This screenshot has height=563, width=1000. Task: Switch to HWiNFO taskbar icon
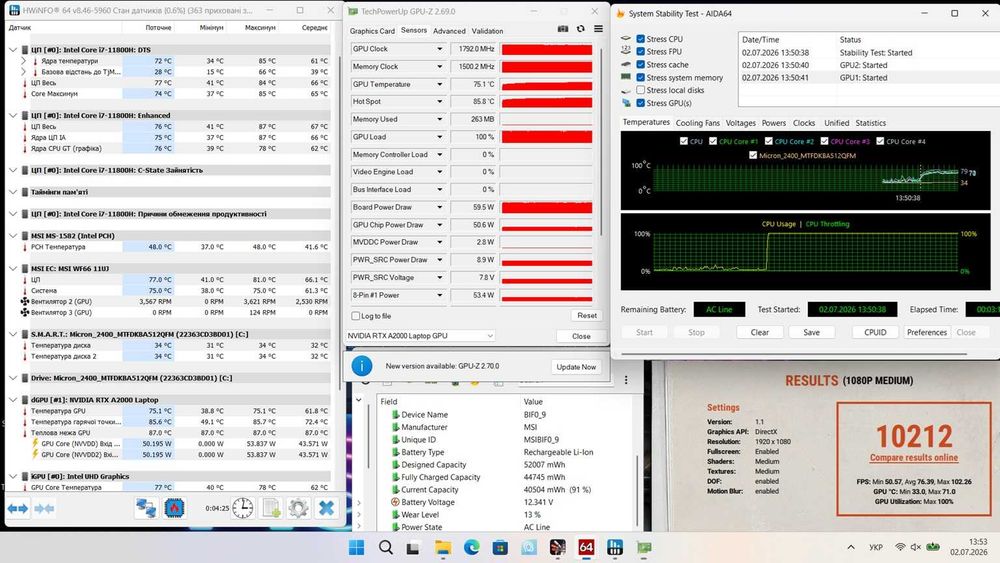pyautogui.click(x=615, y=547)
